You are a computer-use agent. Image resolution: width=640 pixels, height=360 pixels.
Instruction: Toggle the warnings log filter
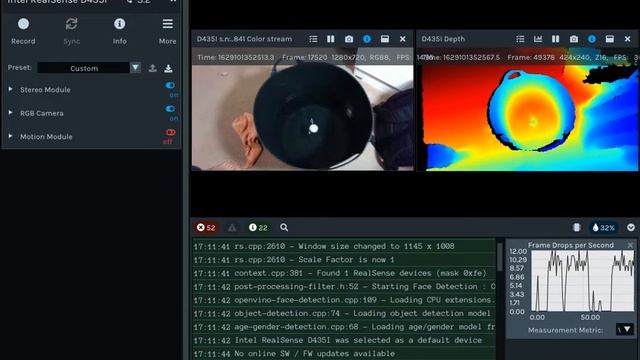pyautogui.click(x=232, y=227)
